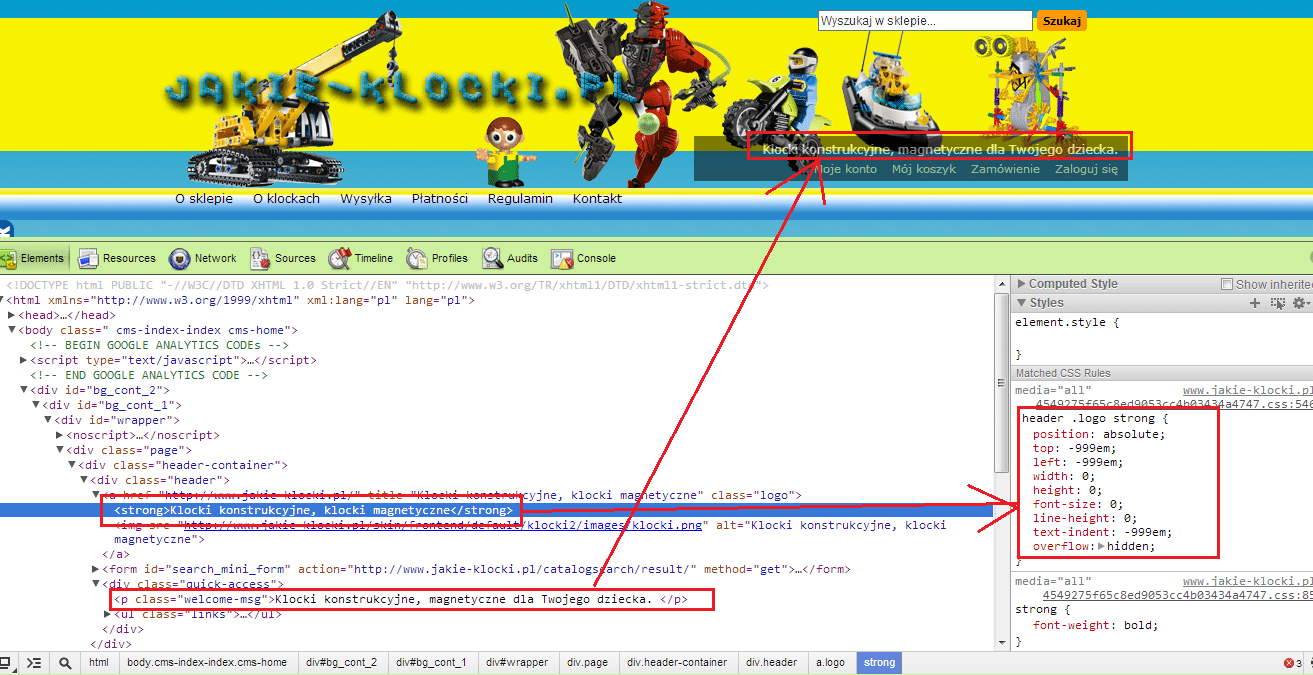Open the Moje konto link
1313x675 pixels.
tap(845, 169)
